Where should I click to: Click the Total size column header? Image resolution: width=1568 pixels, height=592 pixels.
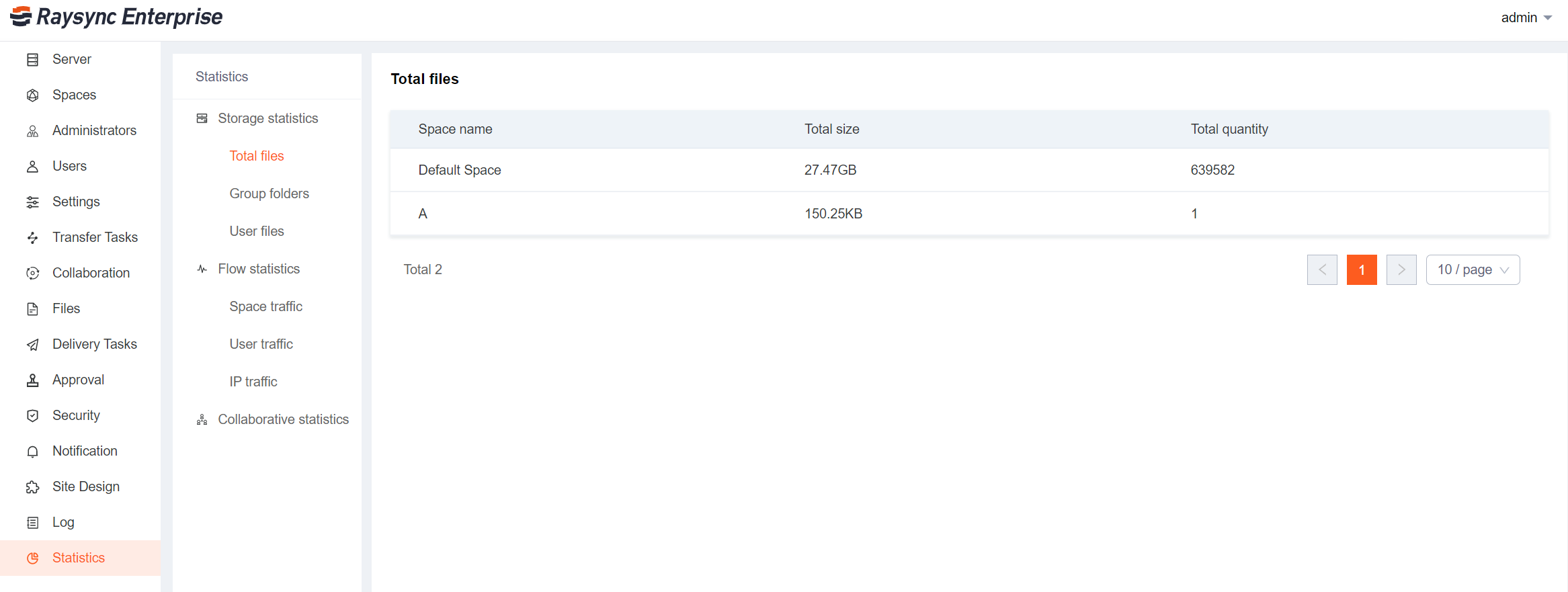click(831, 129)
